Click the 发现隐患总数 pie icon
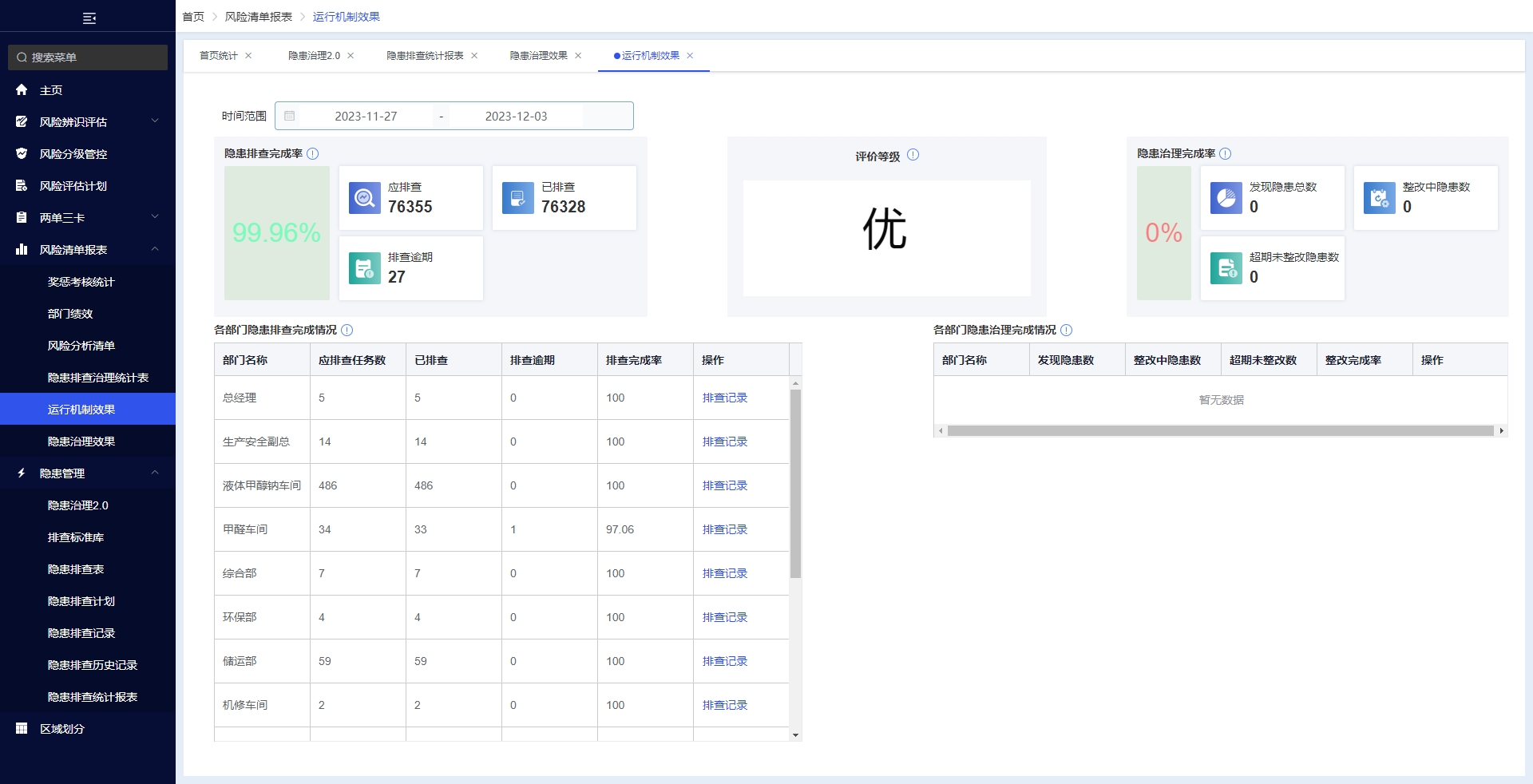This screenshot has height=784, width=1533. (1226, 198)
